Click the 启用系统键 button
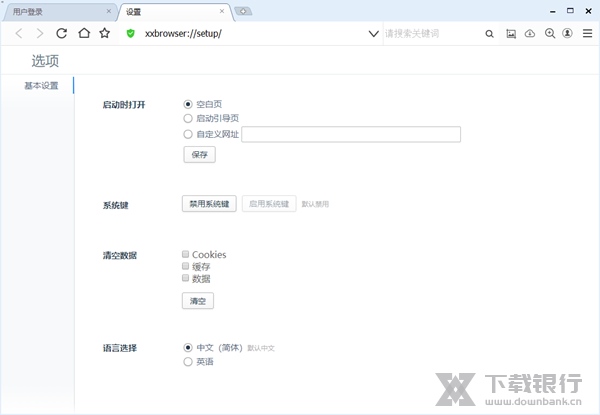Image resolution: width=600 pixels, height=415 pixels. (x=269, y=203)
